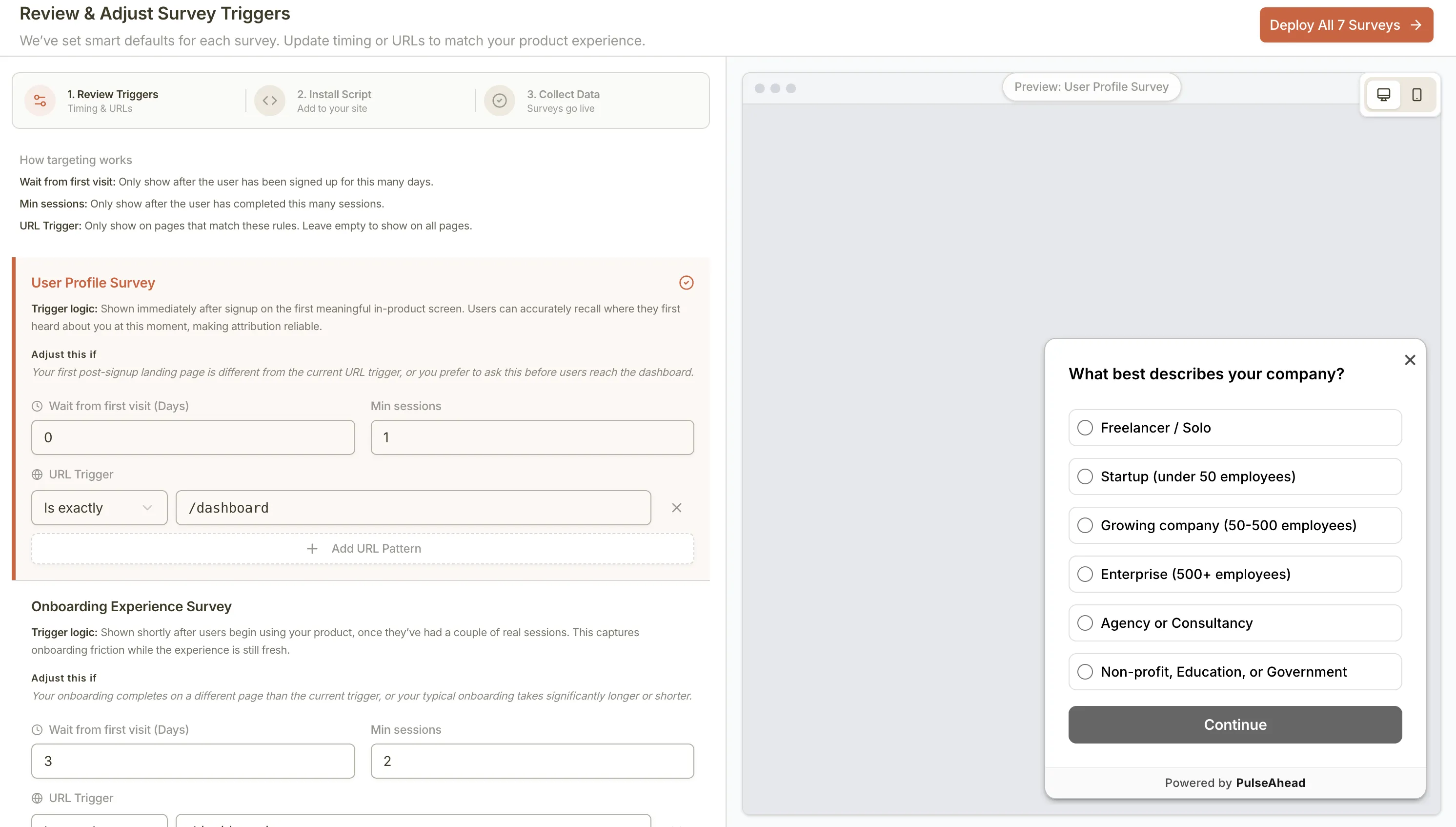The height and width of the screenshot is (827, 1456).
Task: Select the Freelancer / Solo option
Action: 1234,428
